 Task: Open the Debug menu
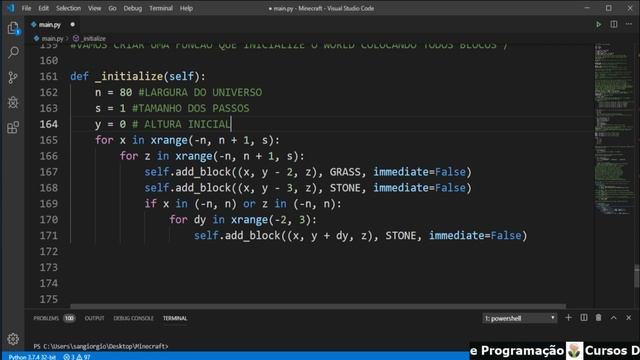tap(133, 8)
